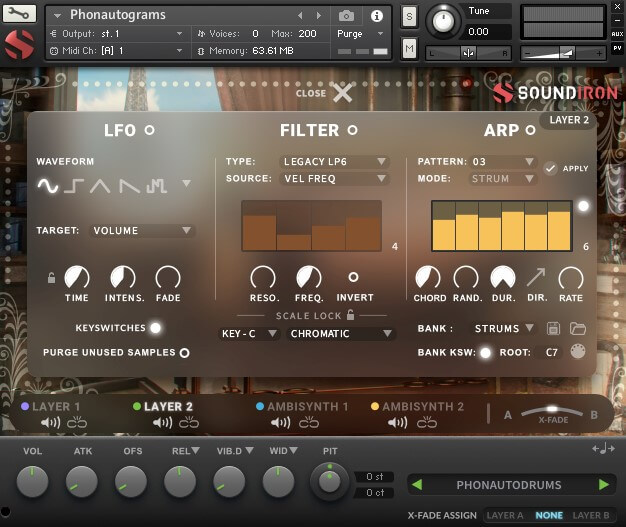Toggle Ambisynth 2 link icon

pyautogui.click(x=427, y=422)
